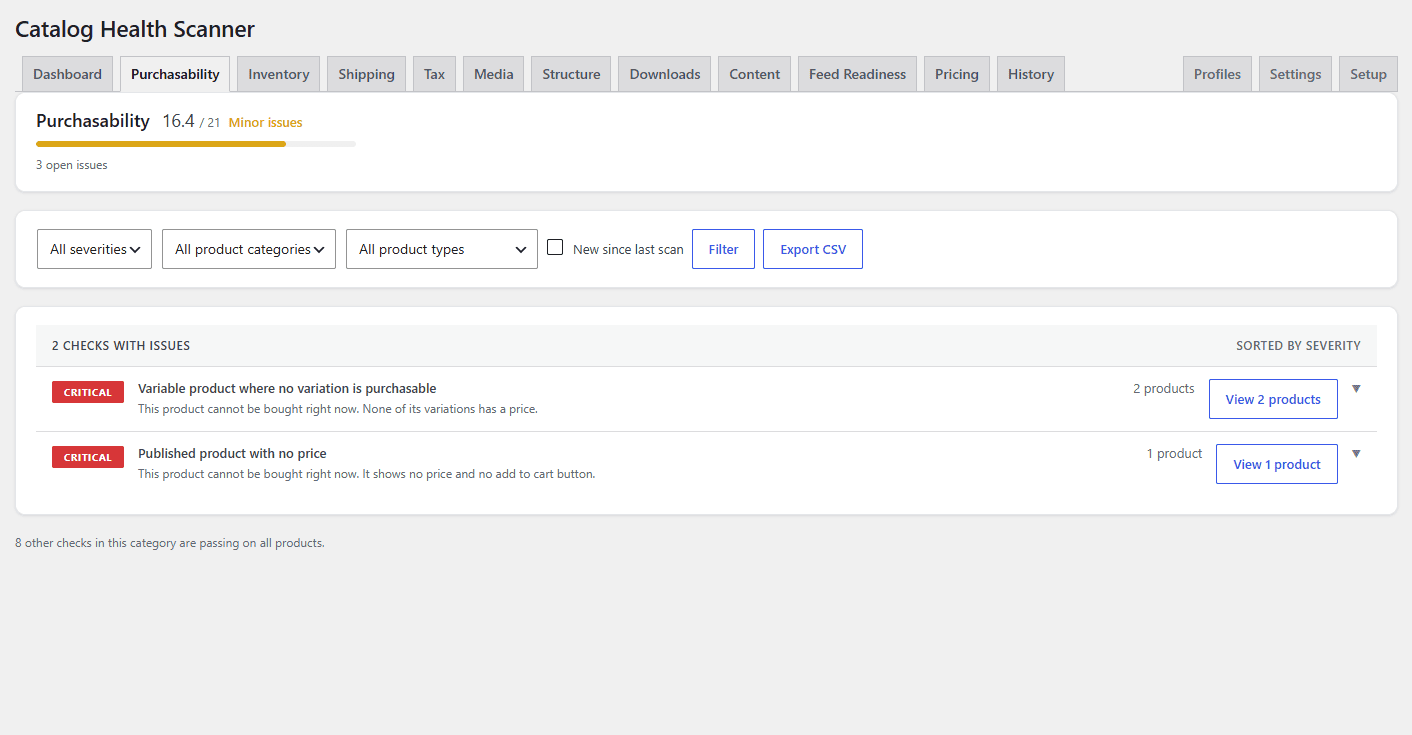Open the Pricing tab
Screen dimensions: 1412x735
pyautogui.click(x=957, y=74)
